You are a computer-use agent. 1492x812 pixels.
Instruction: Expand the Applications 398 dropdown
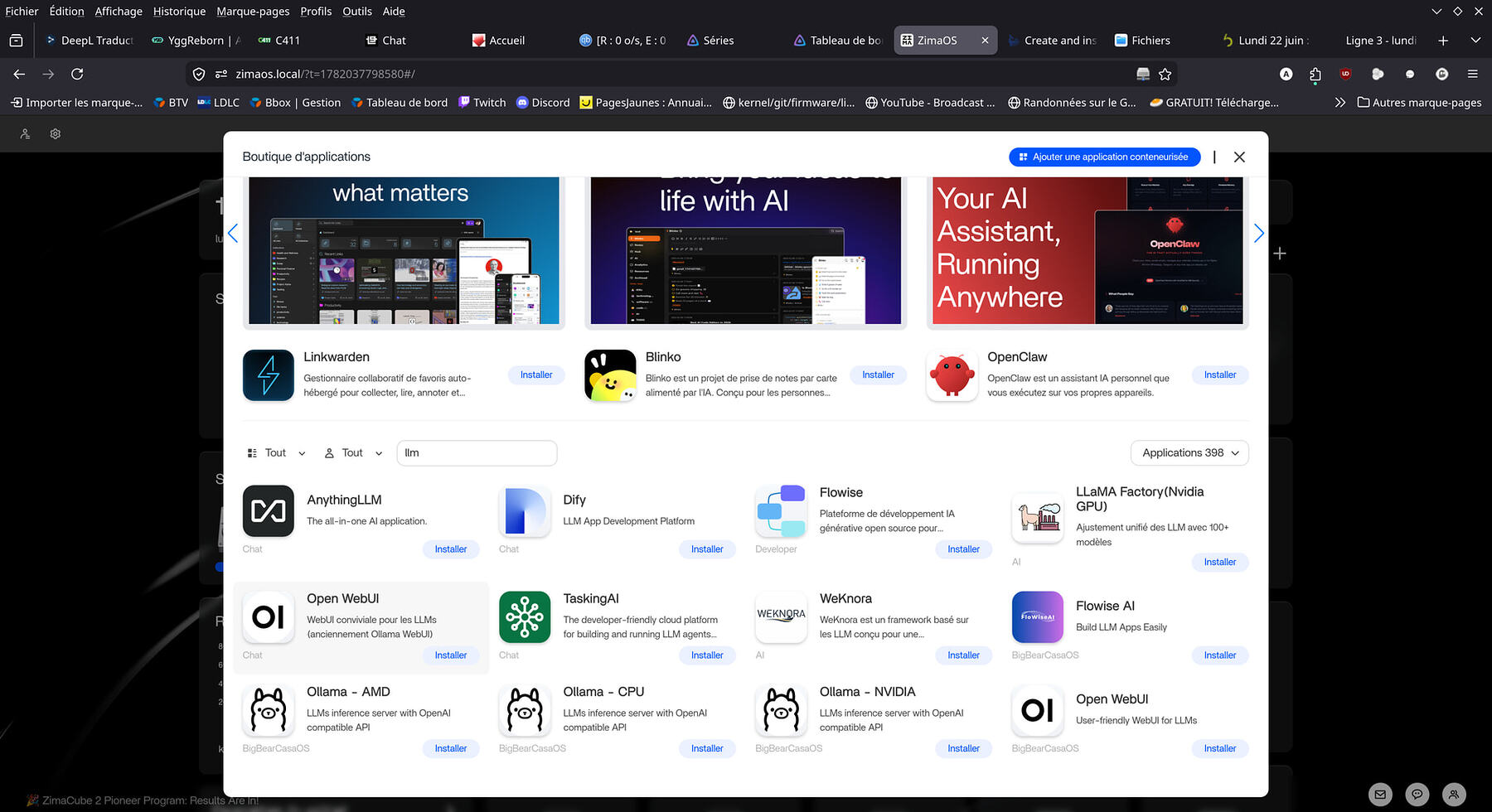1189,453
